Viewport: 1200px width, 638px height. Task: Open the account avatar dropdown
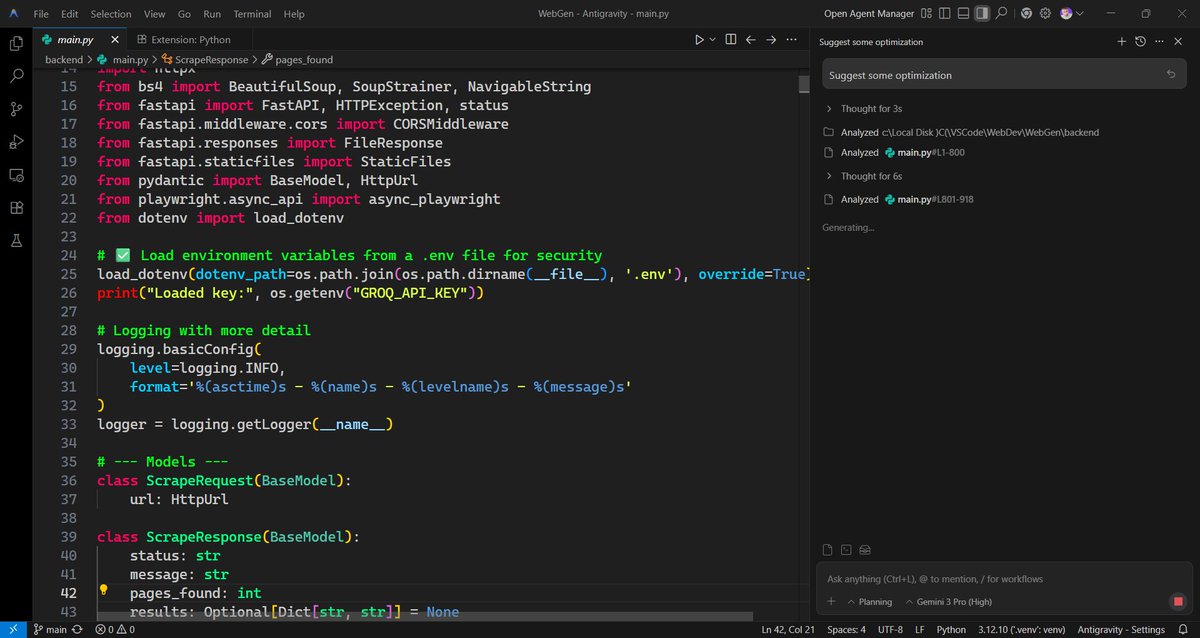(1071, 14)
